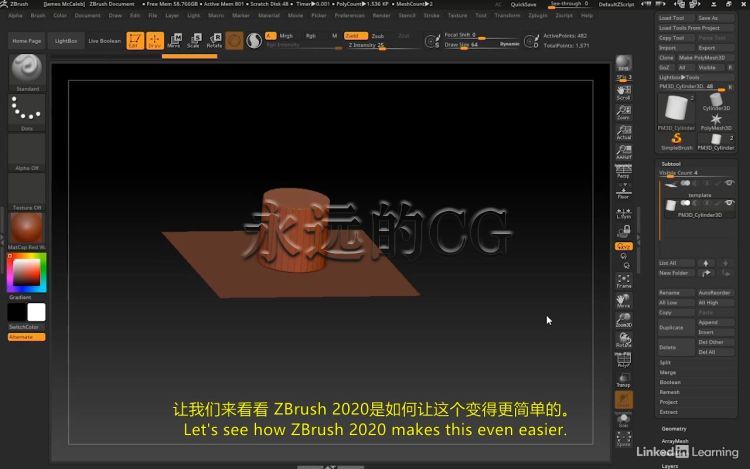Expand the Project section
The image size is (750, 469).
coord(669,402)
